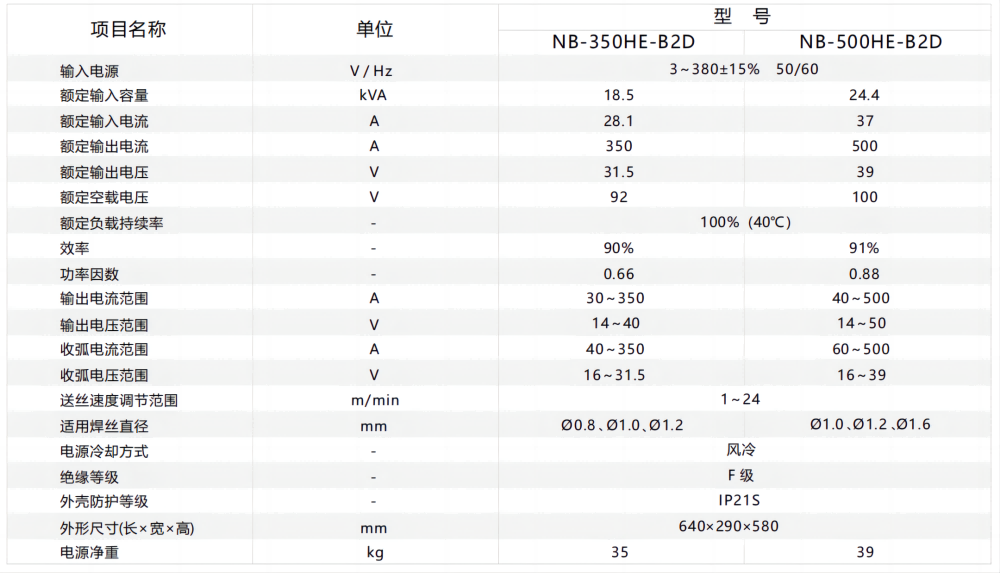The image size is (1000, 573).
Task: Click the 500 rated output current value
Action: point(865,146)
